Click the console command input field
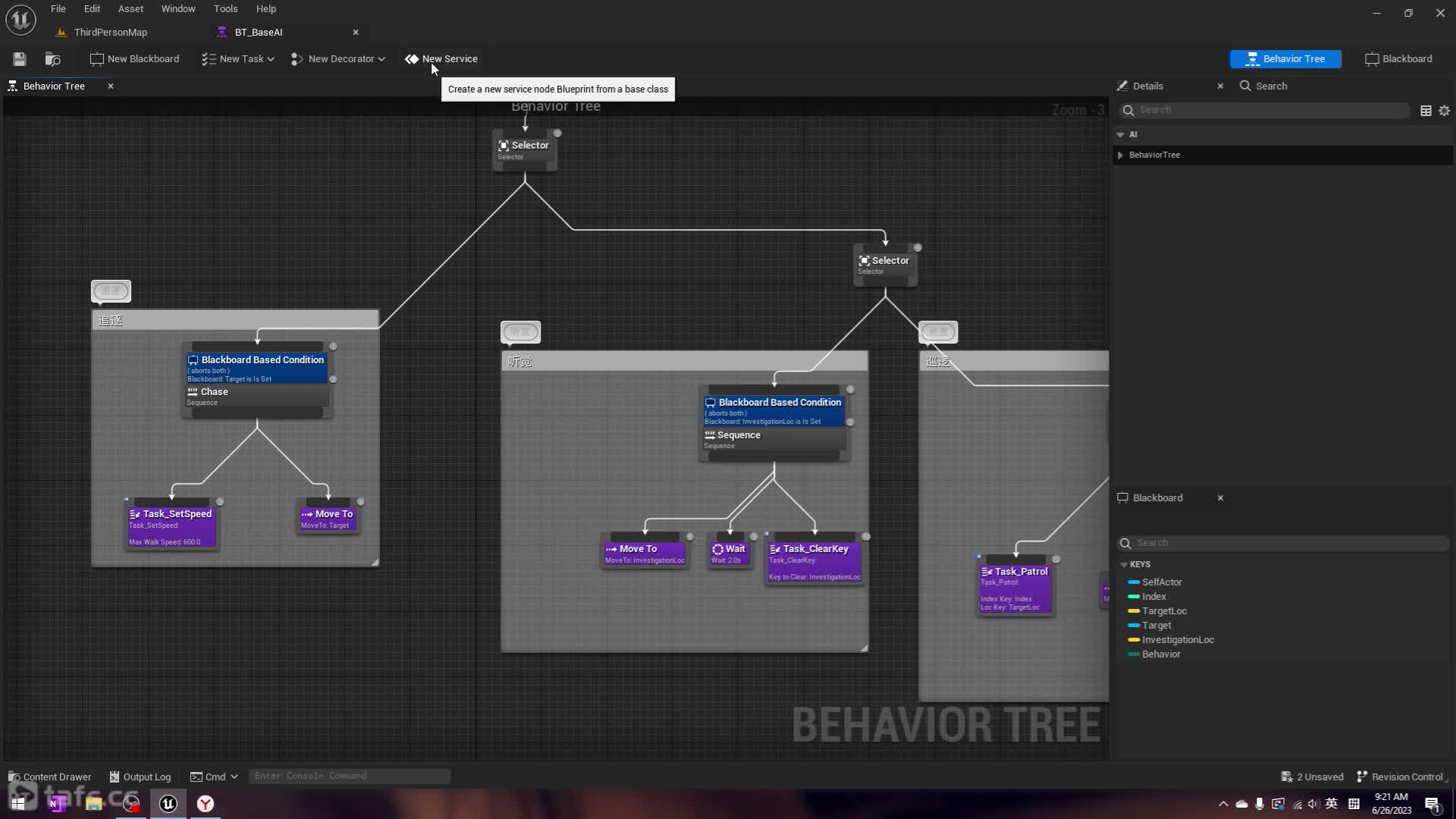 [x=349, y=776]
